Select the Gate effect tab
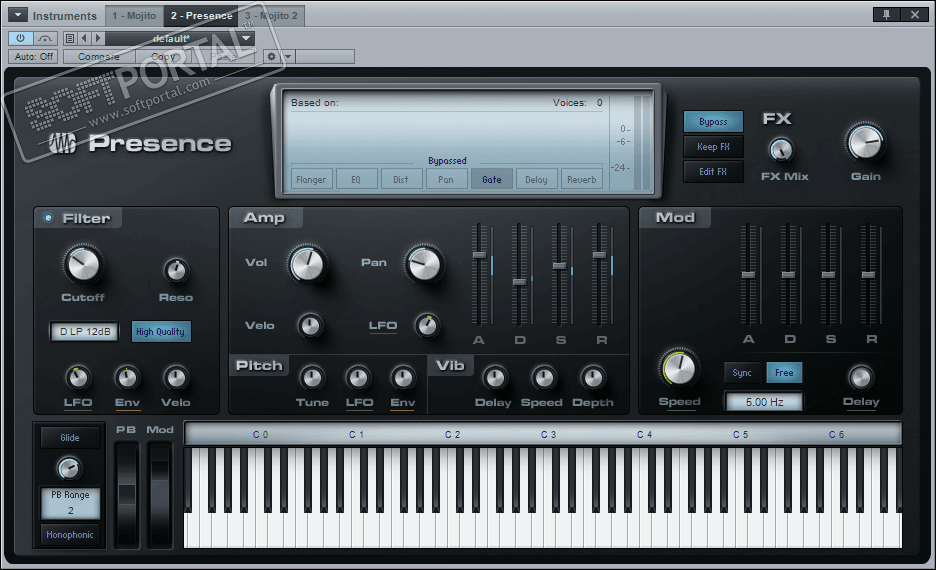Viewport: 936px width, 570px height. click(x=491, y=180)
